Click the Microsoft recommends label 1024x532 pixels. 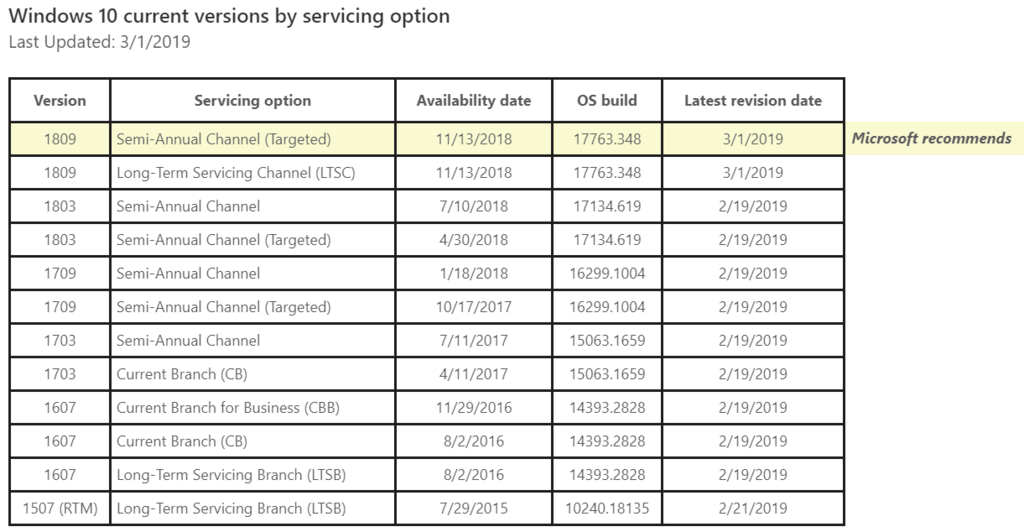[x=931, y=138]
